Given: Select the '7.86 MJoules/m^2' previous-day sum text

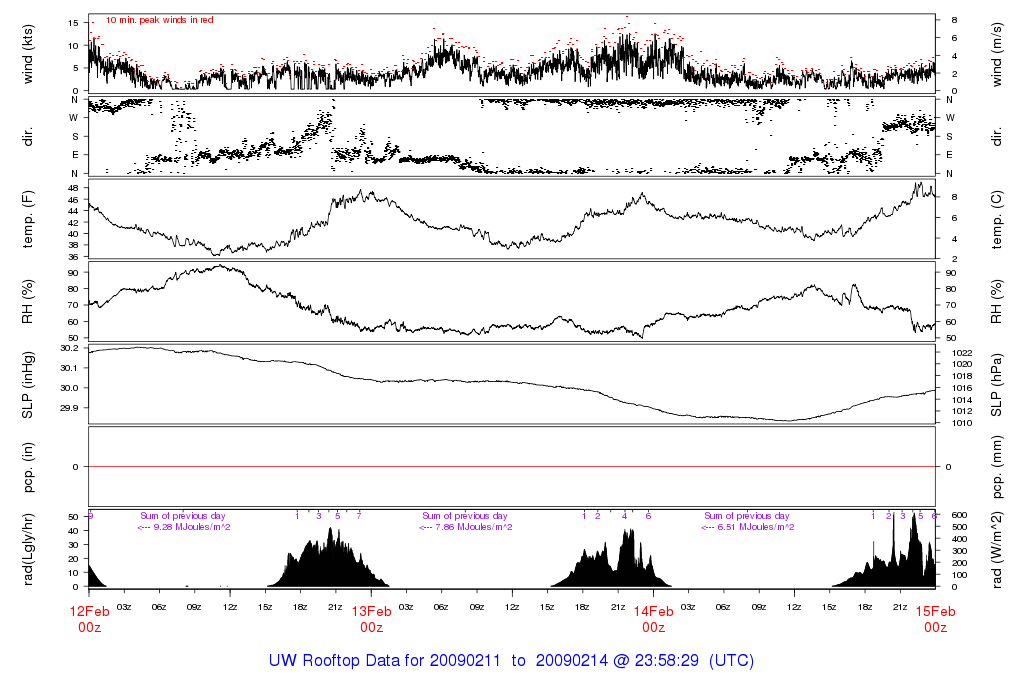Looking at the screenshot, I should 473,527.
